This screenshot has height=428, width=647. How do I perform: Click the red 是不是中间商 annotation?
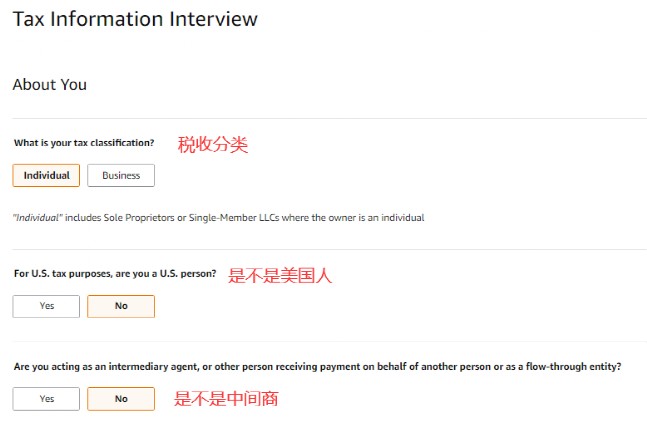click(226, 399)
